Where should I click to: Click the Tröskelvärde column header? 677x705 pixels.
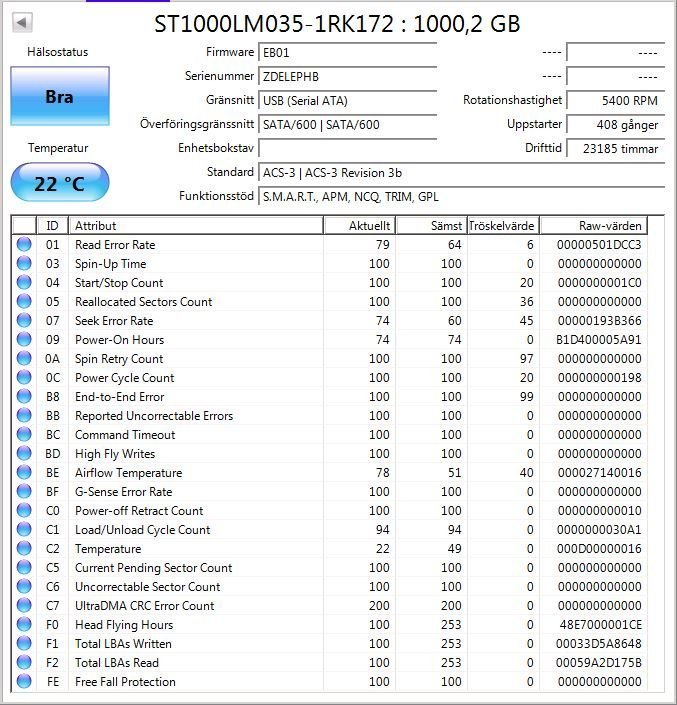point(503,226)
